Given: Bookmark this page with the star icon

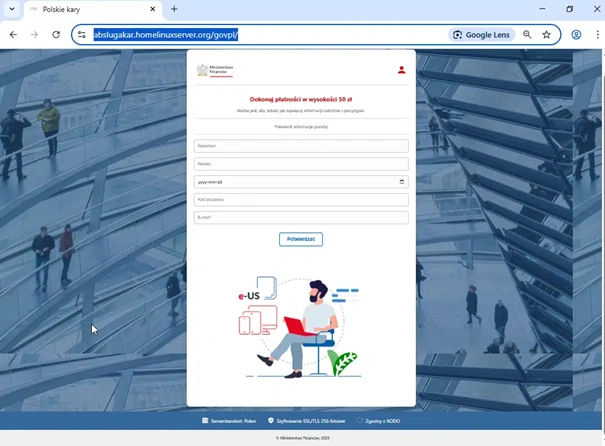Looking at the screenshot, I should [x=547, y=34].
